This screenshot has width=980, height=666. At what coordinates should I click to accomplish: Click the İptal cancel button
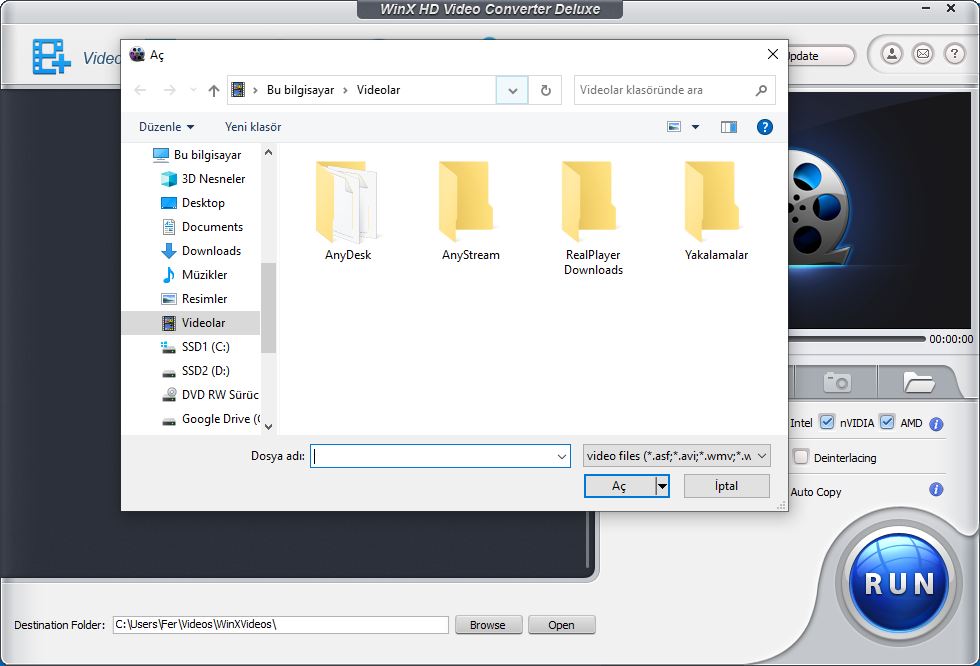point(726,486)
